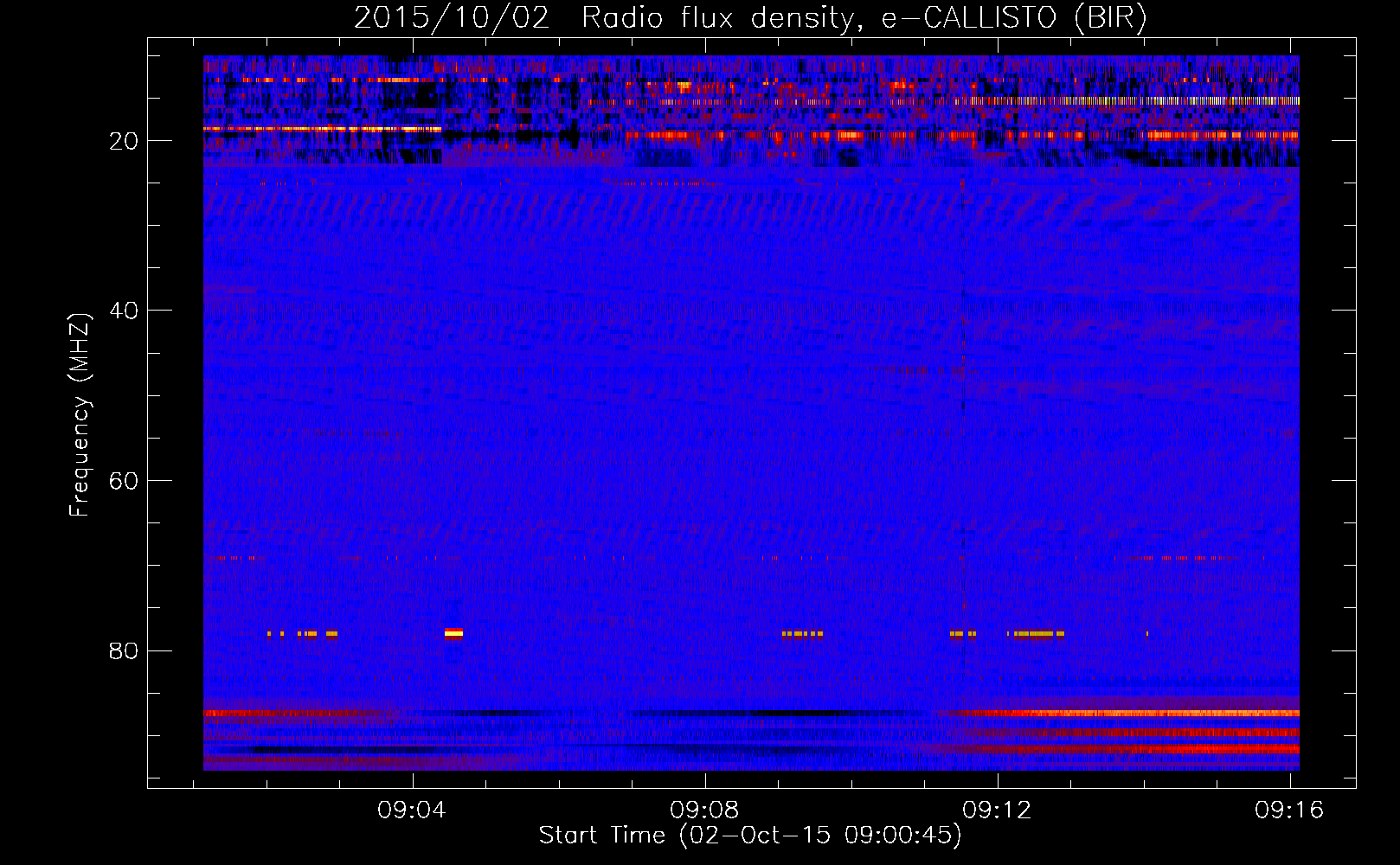Viewport: 1400px width, 865px height.
Task: Click the 09:16 time tick label
Action: [1289, 810]
